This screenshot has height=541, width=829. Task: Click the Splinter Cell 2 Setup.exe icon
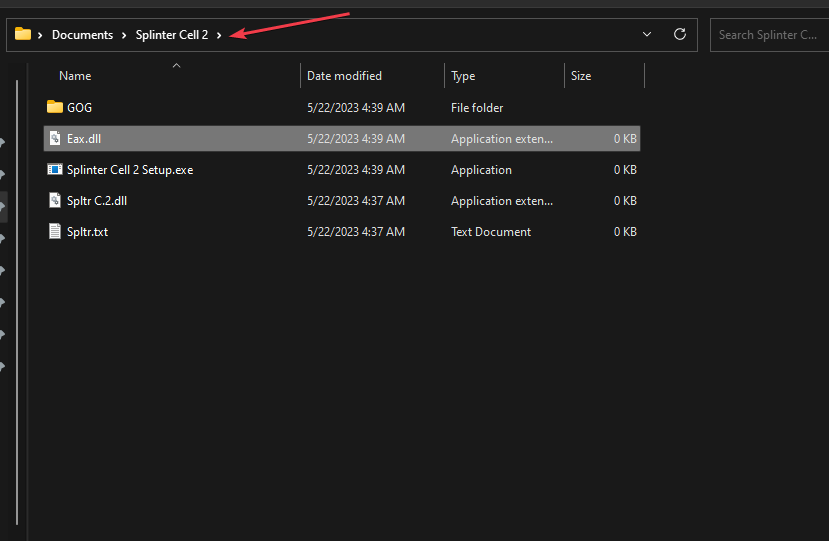(55, 170)
